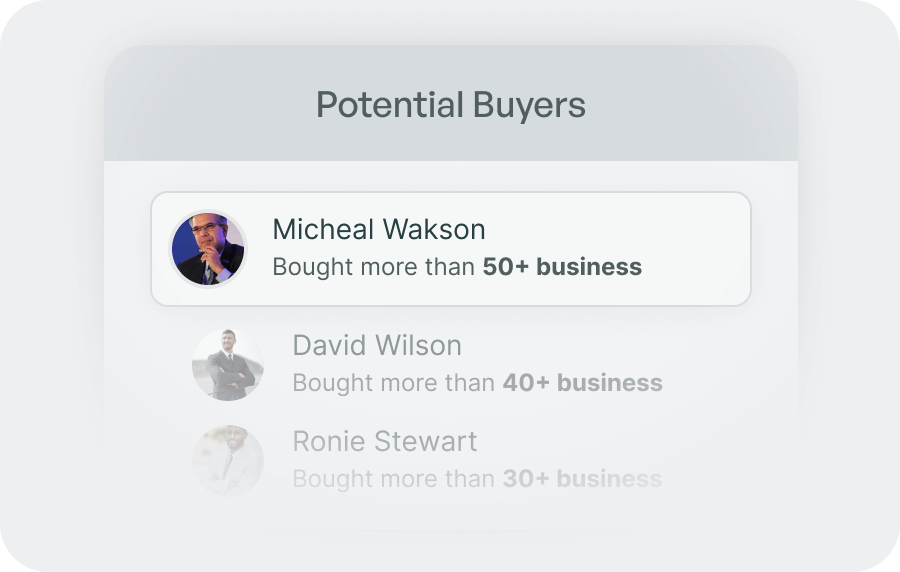Select the highlighted Micheal Wakson card's empty right side
This screenshot has height=572, width=900.
(x=700, y=248)
